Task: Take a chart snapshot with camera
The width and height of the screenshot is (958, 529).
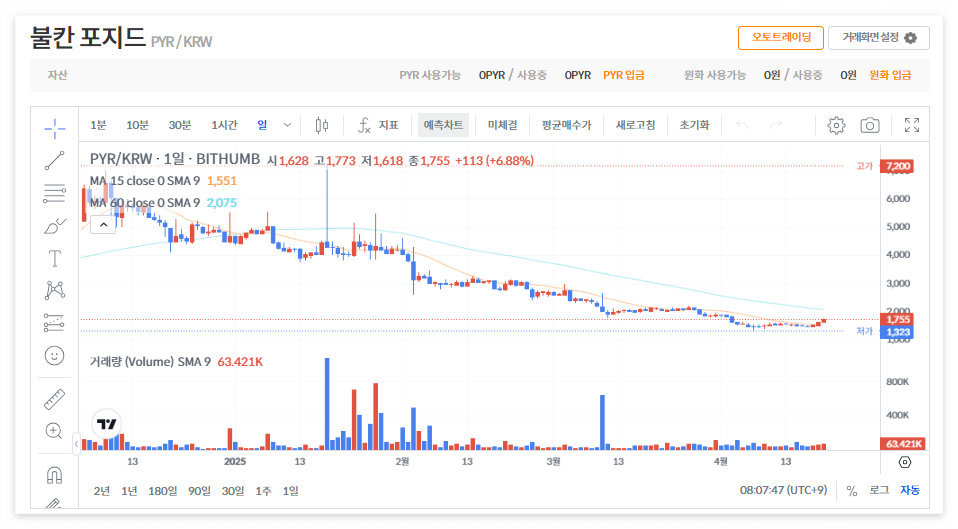Action: [x=869, y=125]
